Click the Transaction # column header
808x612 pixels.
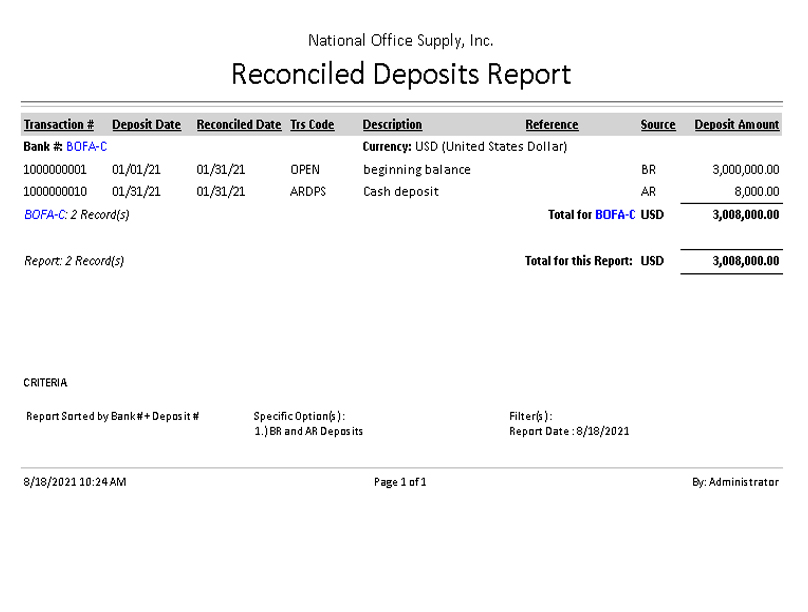59,125
